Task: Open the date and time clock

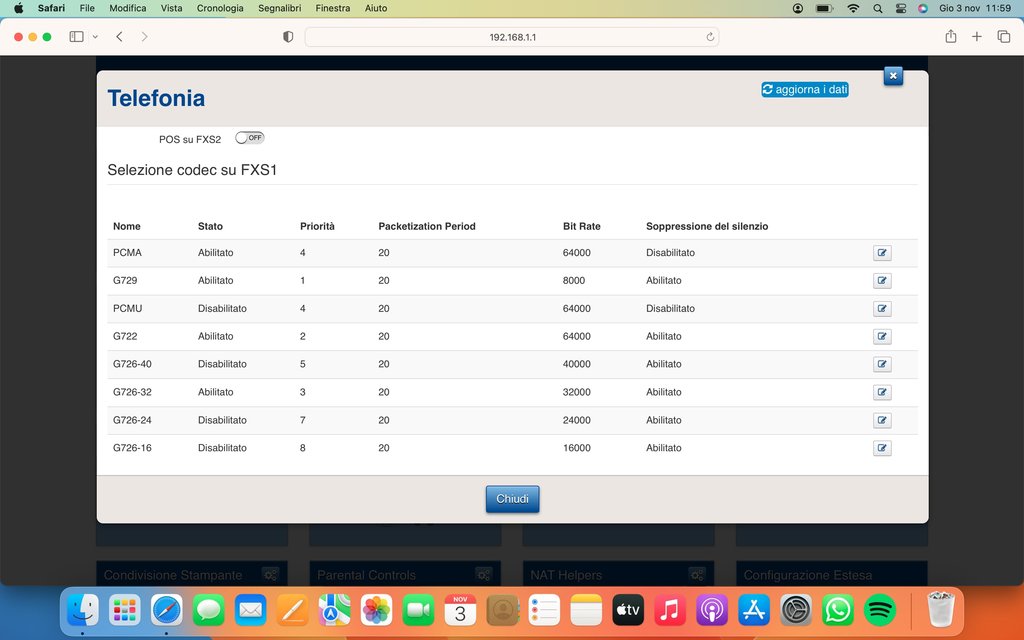Action: point(975,8)
